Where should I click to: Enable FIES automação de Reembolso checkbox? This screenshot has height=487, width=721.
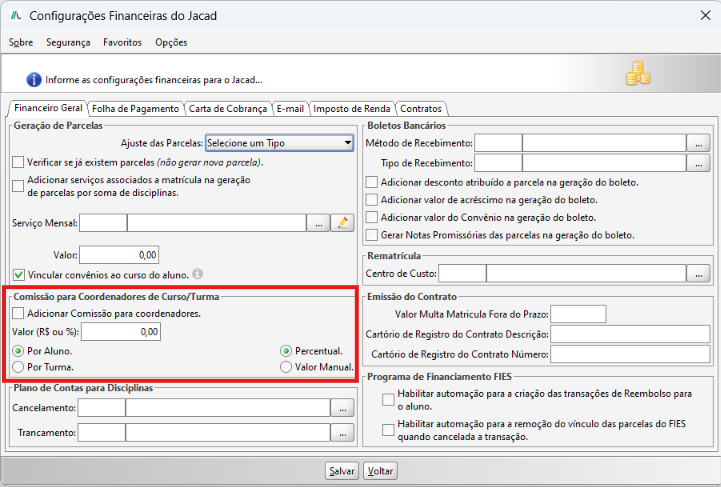point(388,399)
